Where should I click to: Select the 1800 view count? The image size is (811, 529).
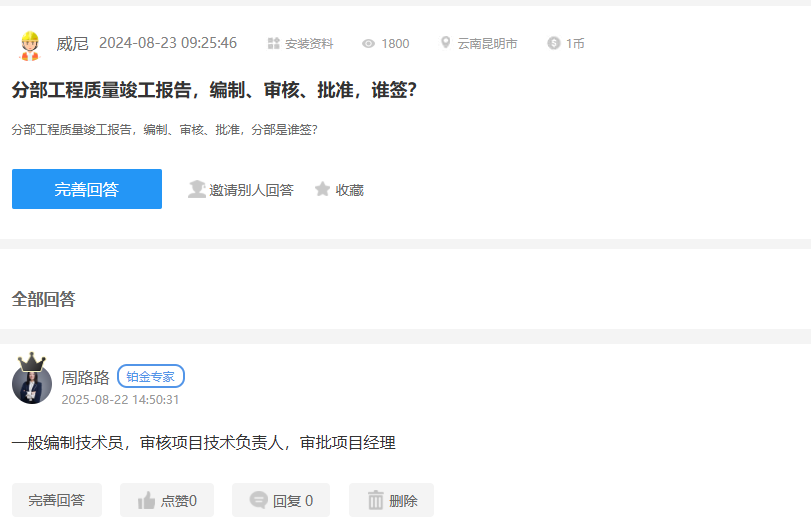coord(395,44)
